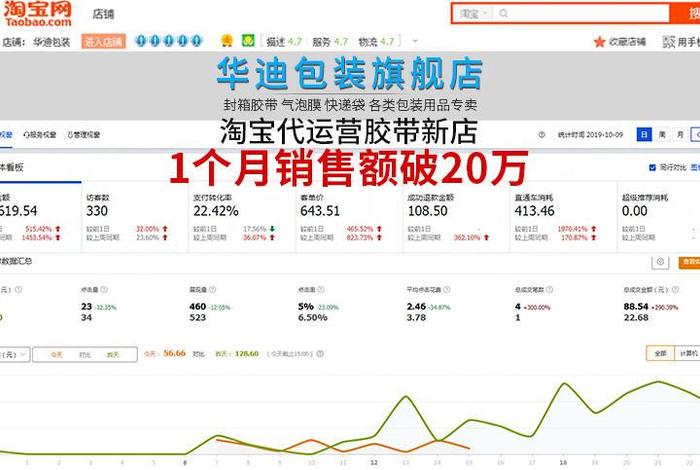Click help icon after 今天截止 note
The height and width of the screenshot is (470, 700).
320,354
